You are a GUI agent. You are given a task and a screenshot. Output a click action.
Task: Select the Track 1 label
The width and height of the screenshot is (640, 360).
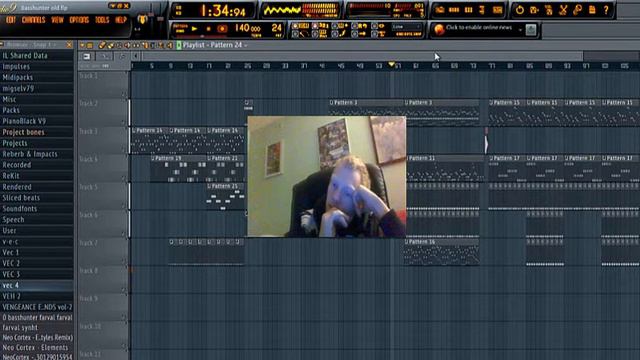[89, 76]
